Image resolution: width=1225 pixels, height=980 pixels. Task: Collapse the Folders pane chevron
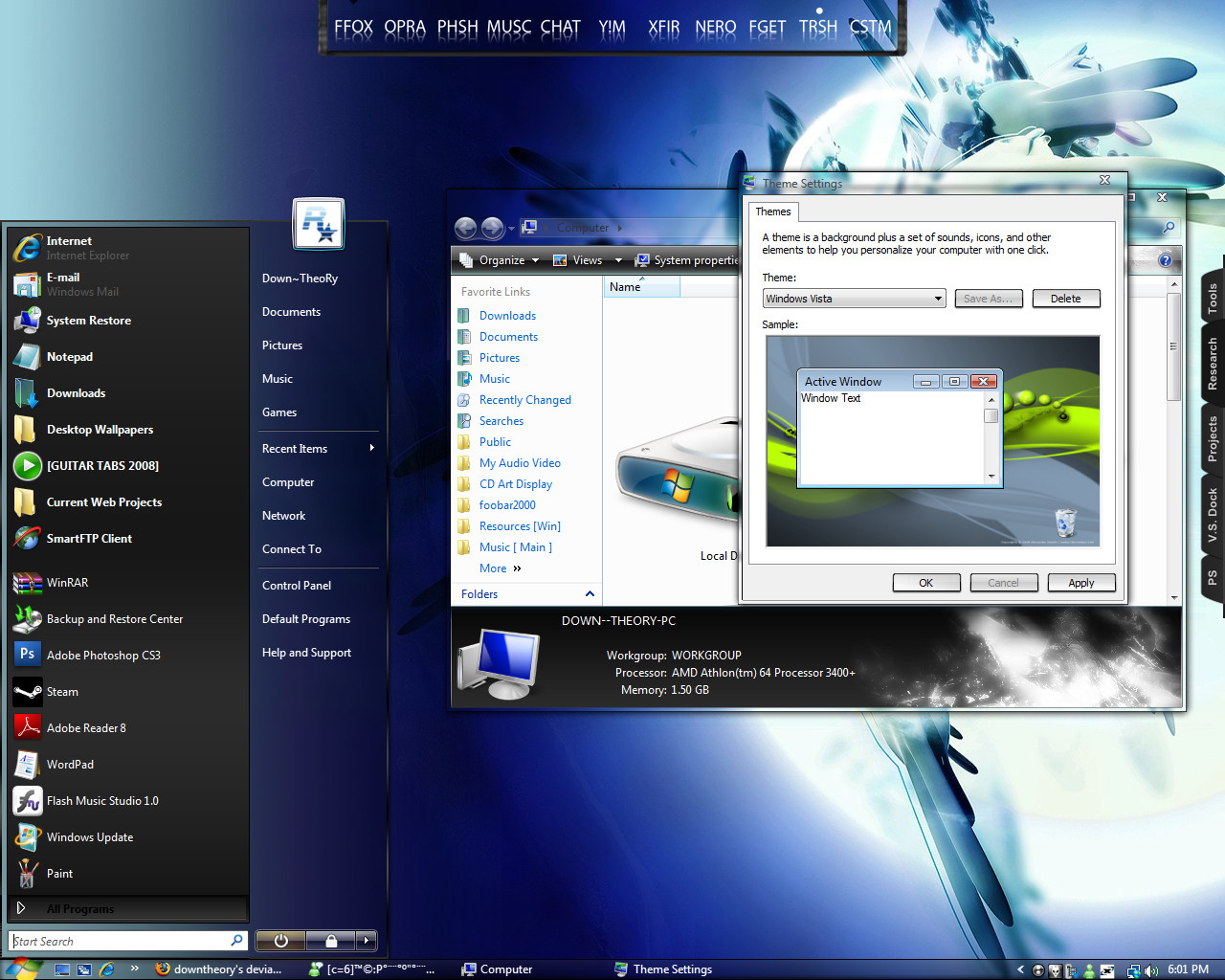[590, 594]
